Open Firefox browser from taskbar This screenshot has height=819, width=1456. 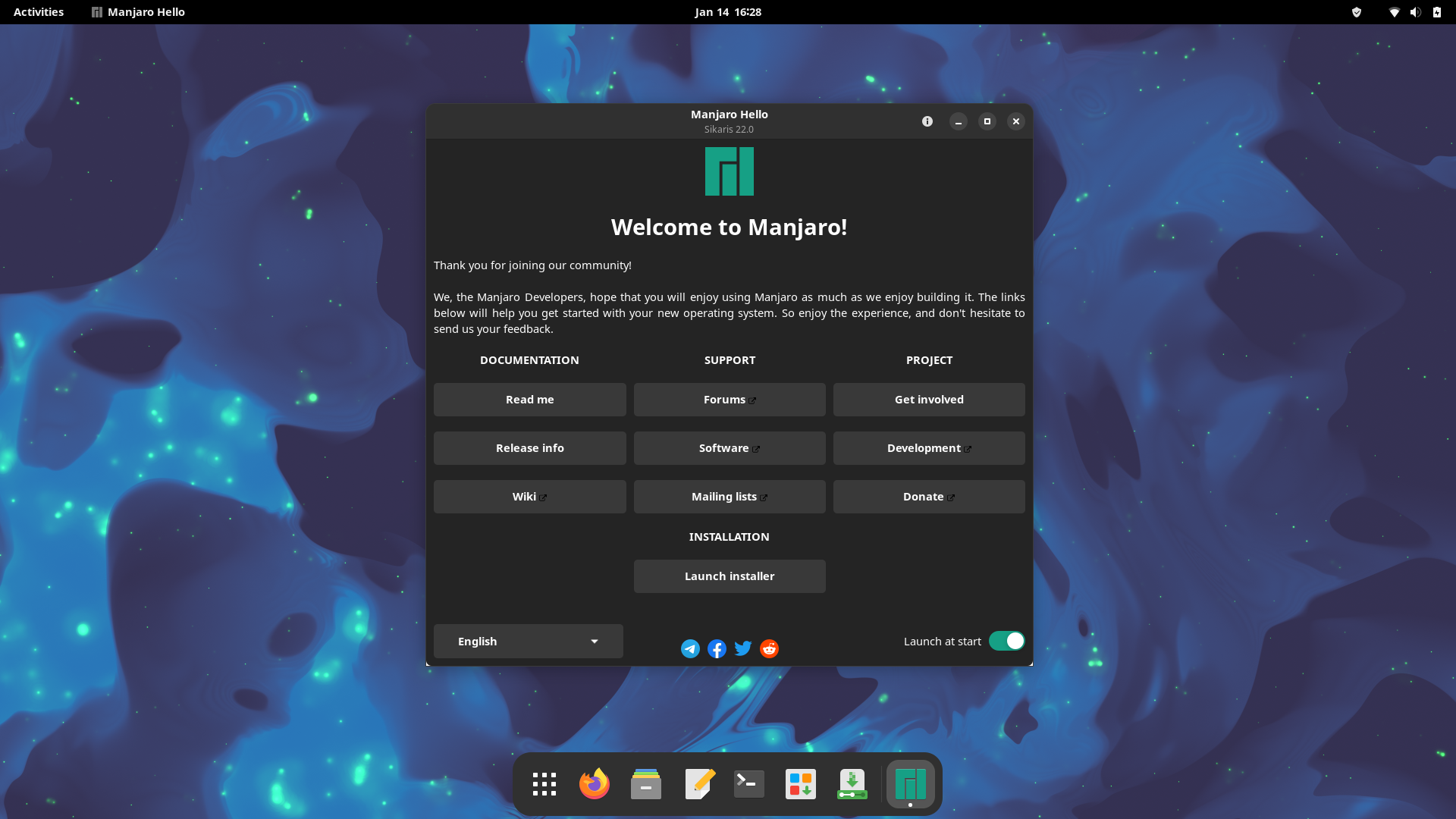595,783
